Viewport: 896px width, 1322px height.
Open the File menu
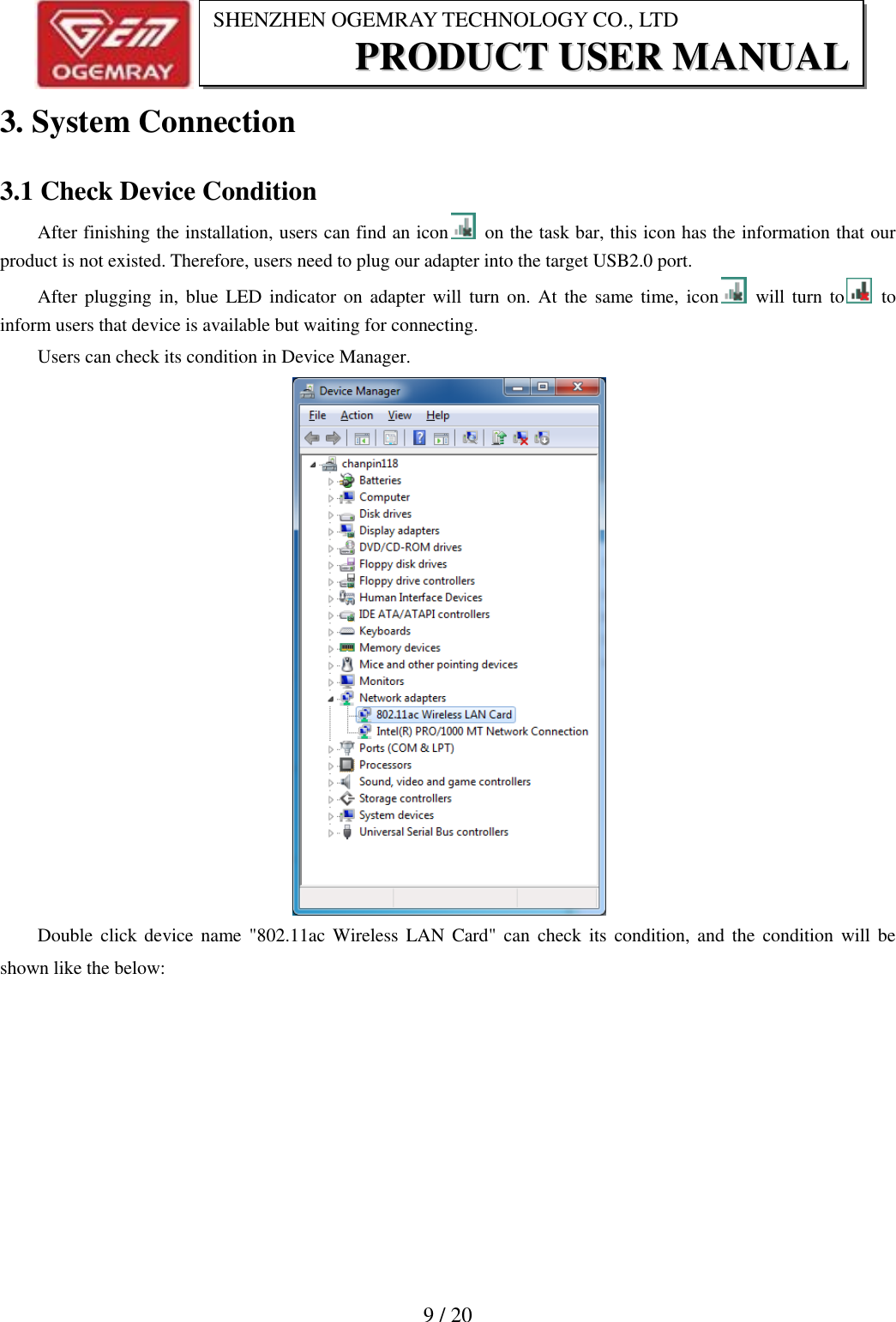pos(317,416)
